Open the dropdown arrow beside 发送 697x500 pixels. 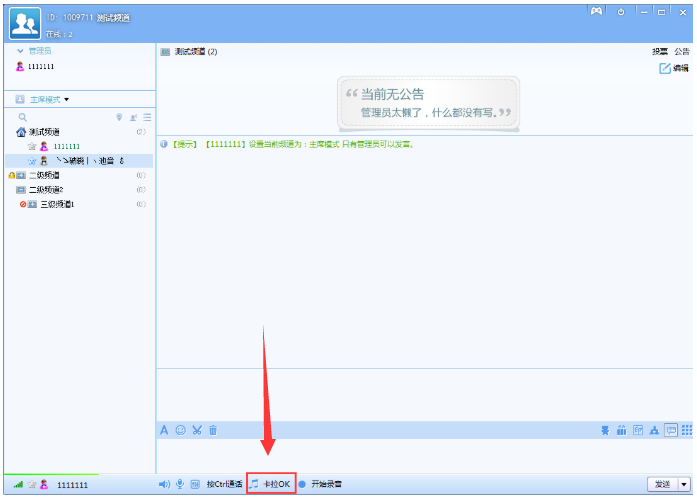683,484
